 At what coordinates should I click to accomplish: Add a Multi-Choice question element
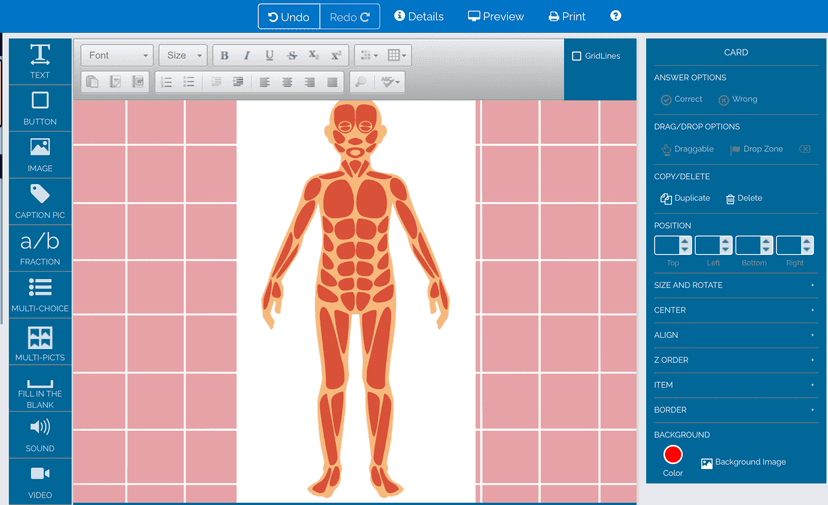40,295
